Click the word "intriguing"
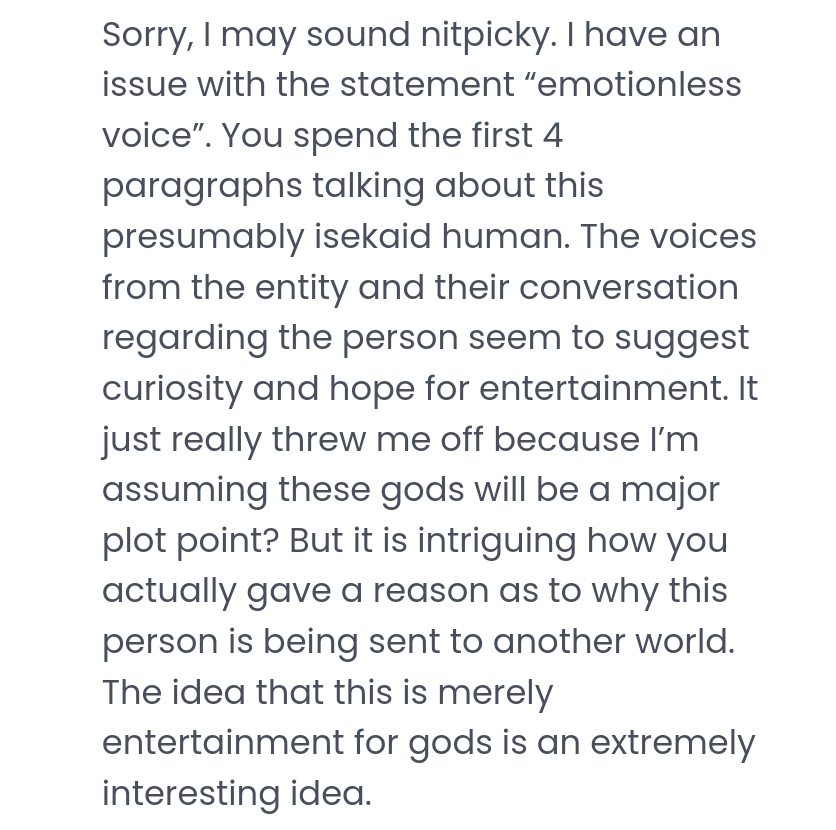 click(496, 541)
